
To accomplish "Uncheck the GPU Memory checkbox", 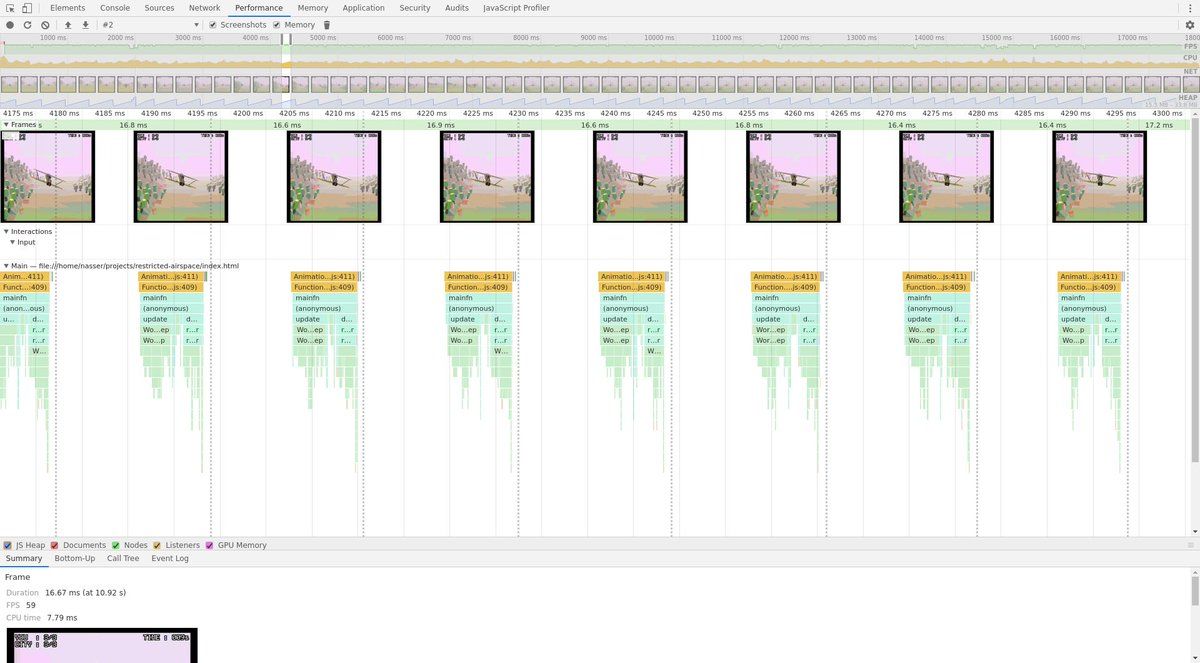I will pyautogui.click(x=210, y=546).
